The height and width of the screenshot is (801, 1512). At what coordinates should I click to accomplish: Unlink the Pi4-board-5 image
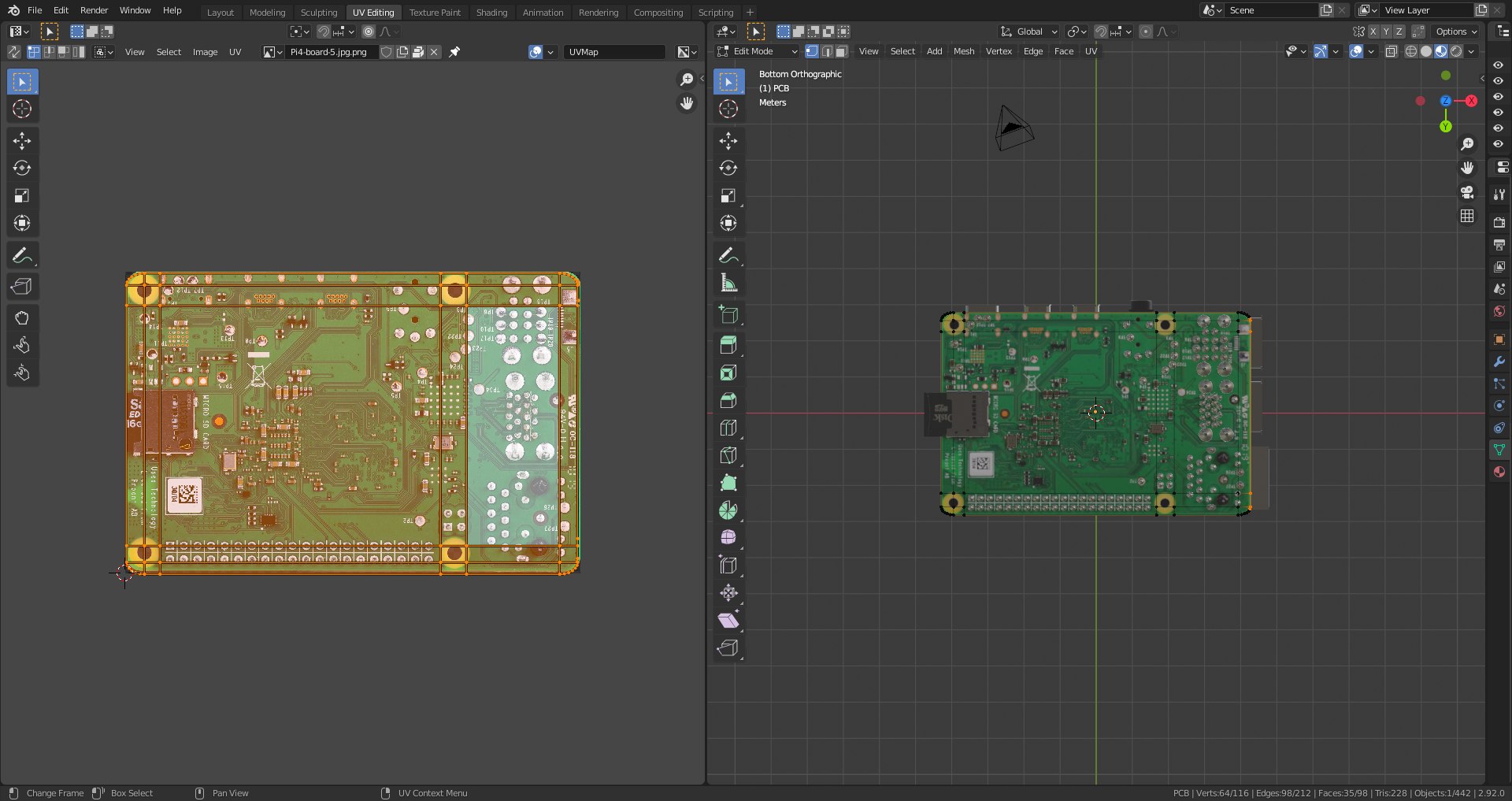(x=434, y=52)
